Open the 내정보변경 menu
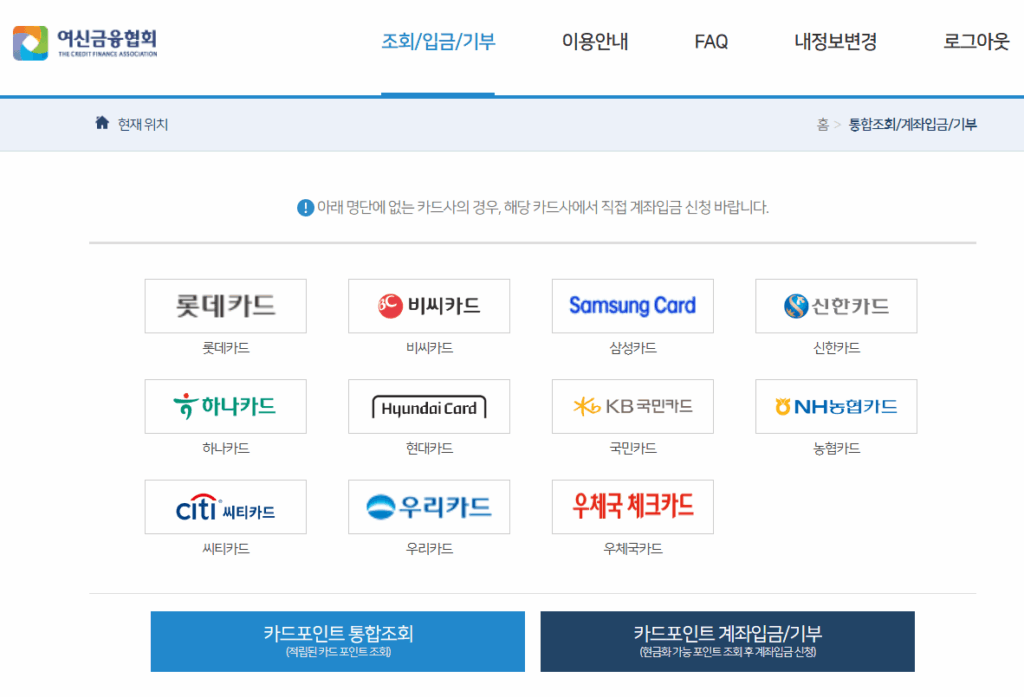The height and width of the screenshot is (697, 1024). [835, 42]
